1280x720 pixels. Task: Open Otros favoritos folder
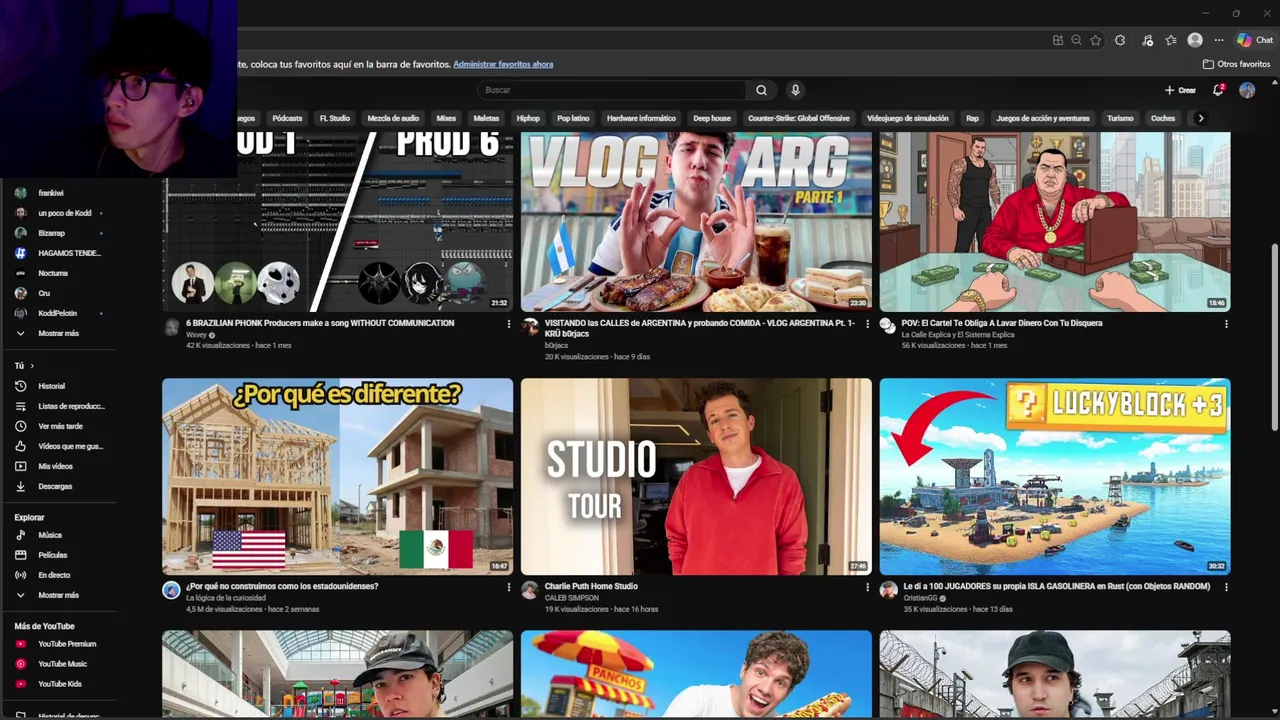coord(1236,64)
